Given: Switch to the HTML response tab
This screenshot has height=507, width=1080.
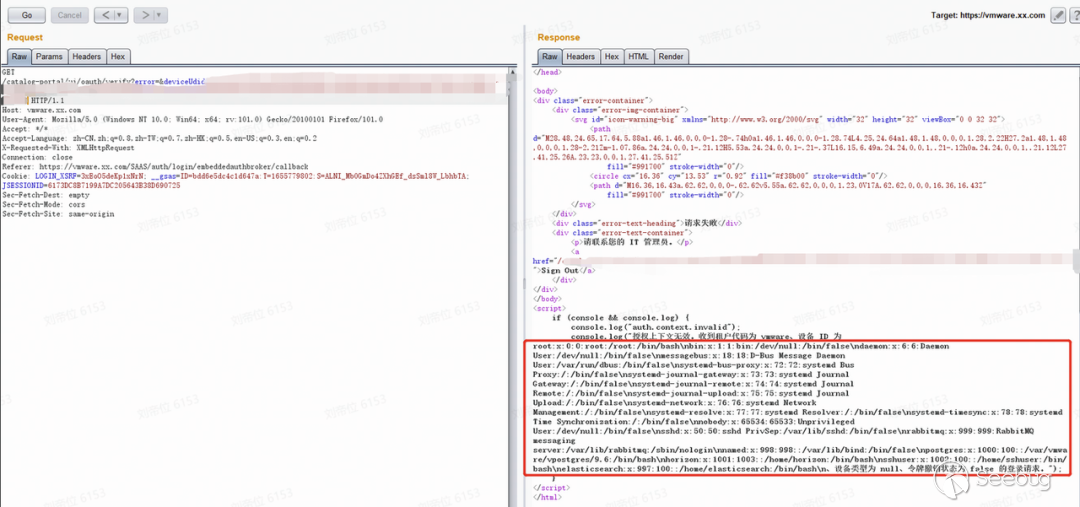Looking at the screenshot, I should pos(638,56).
